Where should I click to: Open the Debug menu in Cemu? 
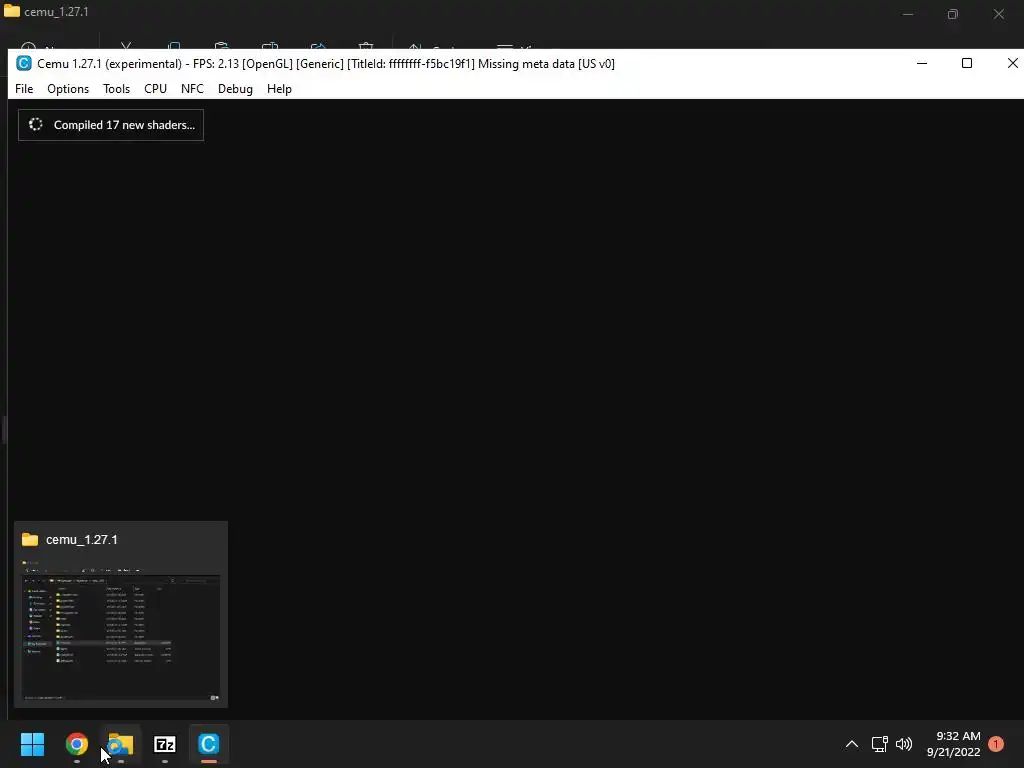coord(235,89)
